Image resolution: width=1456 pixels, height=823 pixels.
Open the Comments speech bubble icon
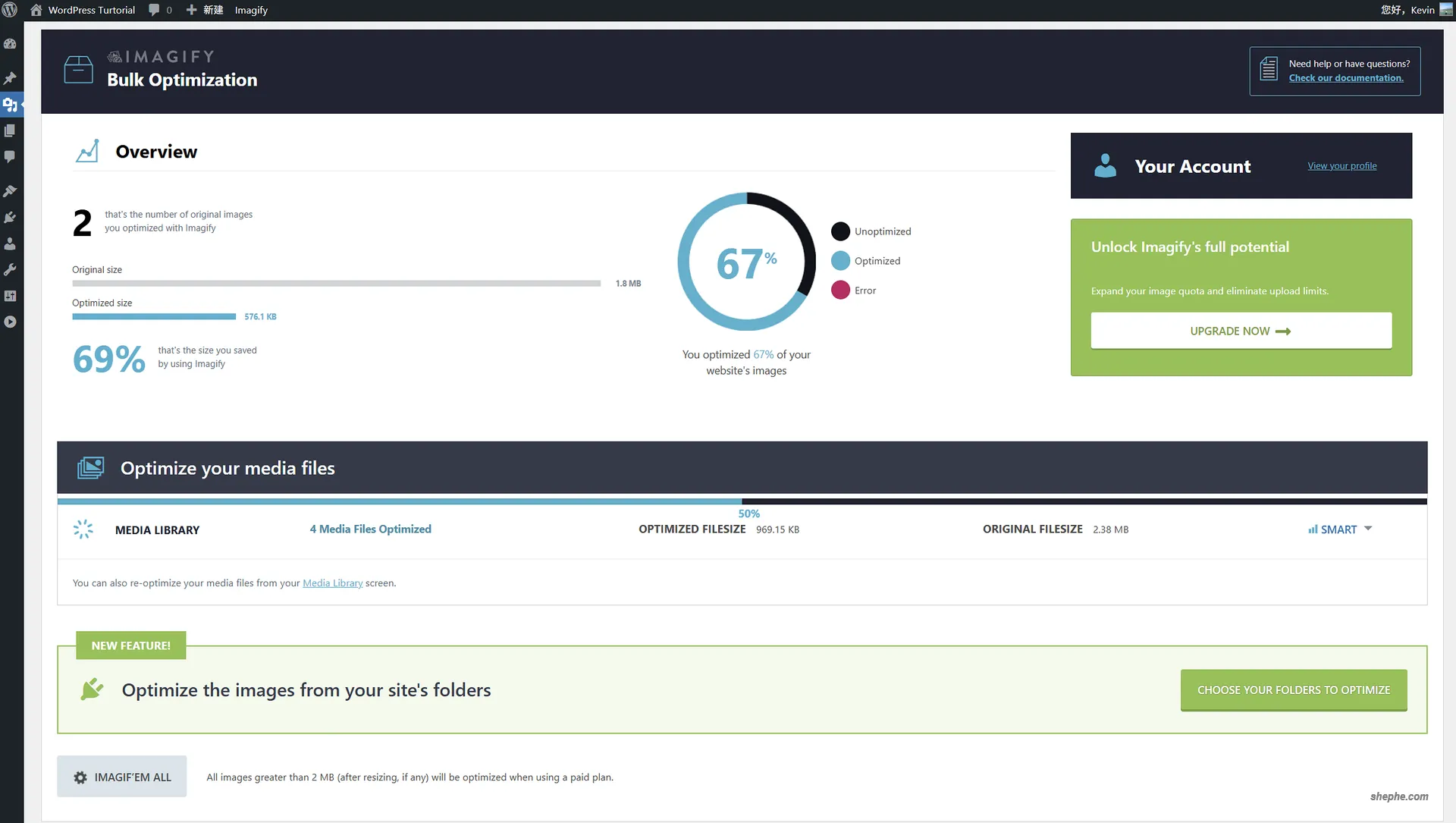[10, 156]
